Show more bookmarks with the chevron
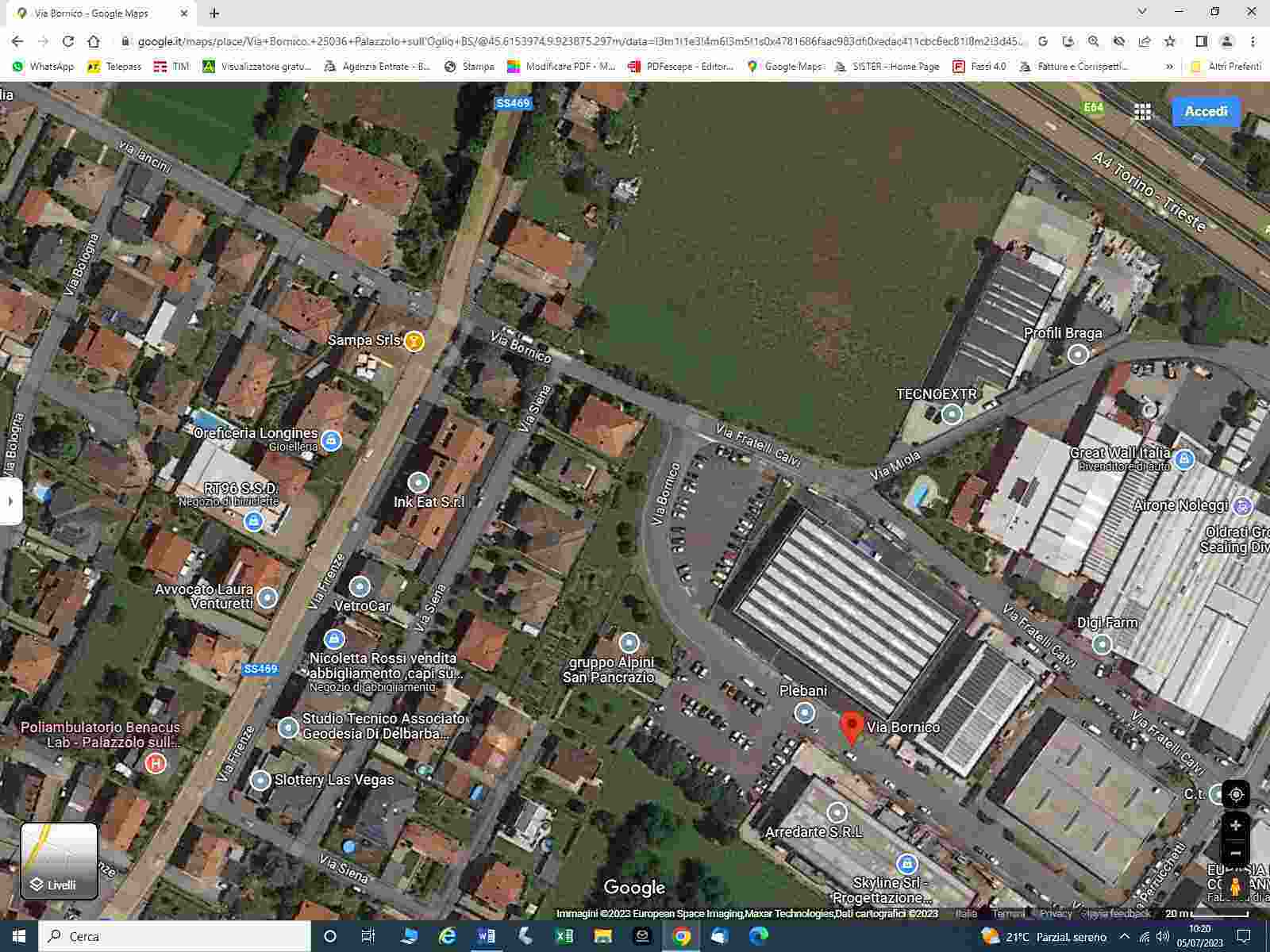This screenshot has height=952, width=1270. pyautogui.click(x=1169, y=67)
